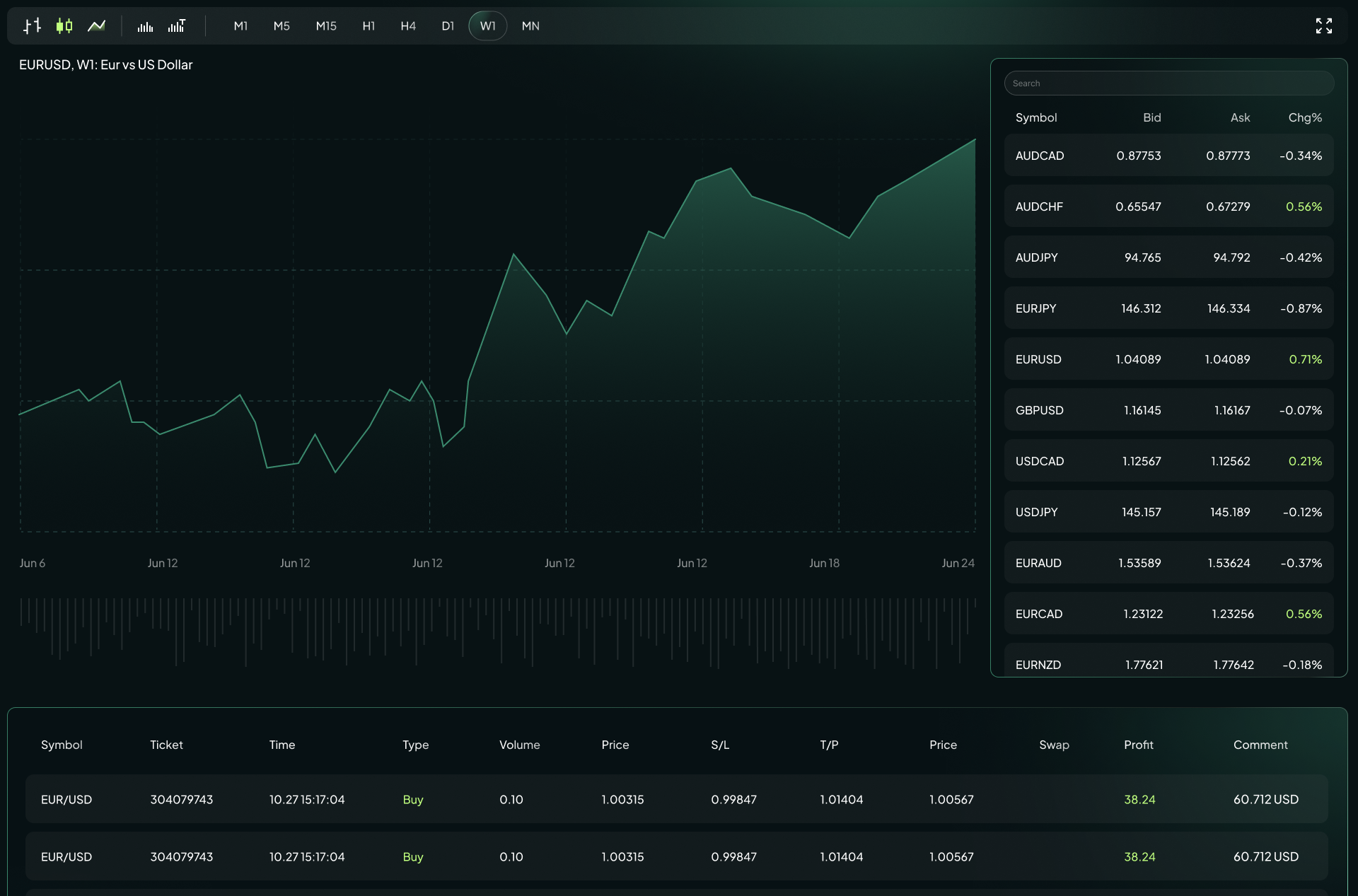Open the H1 timeframe tab

[368, 26]
